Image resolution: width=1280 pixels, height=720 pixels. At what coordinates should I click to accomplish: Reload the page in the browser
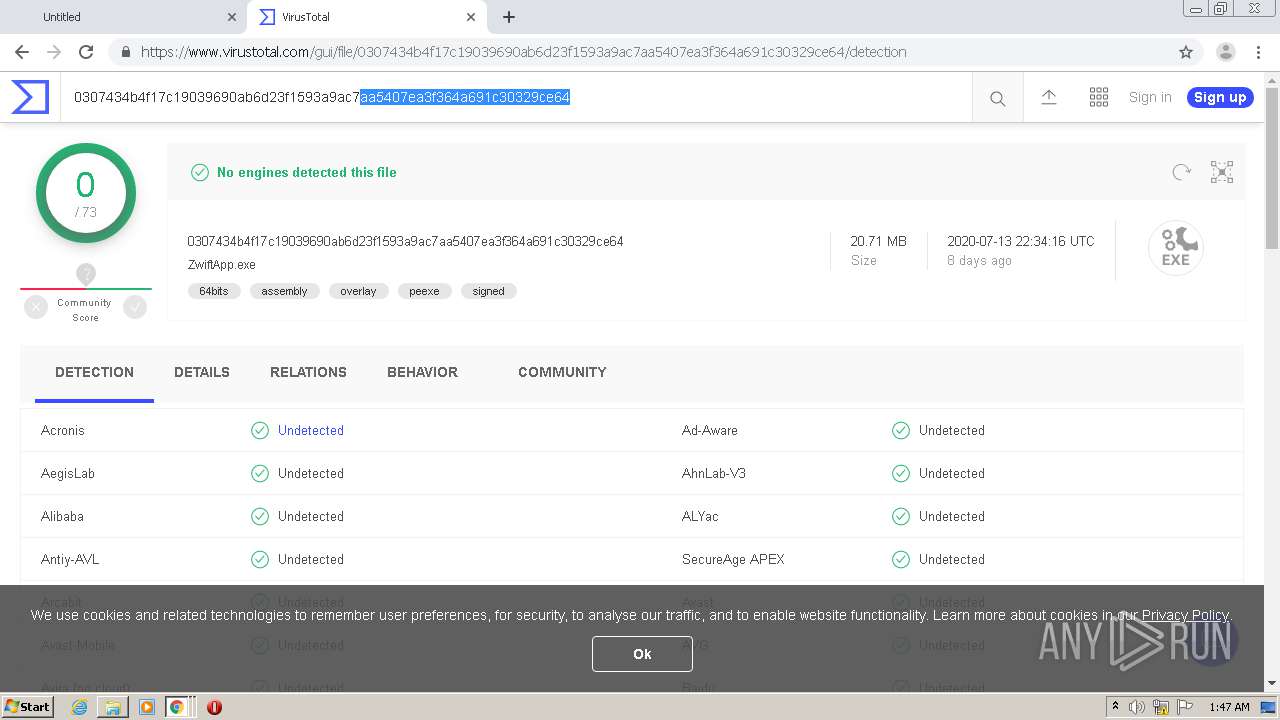(x=86, y=52)
